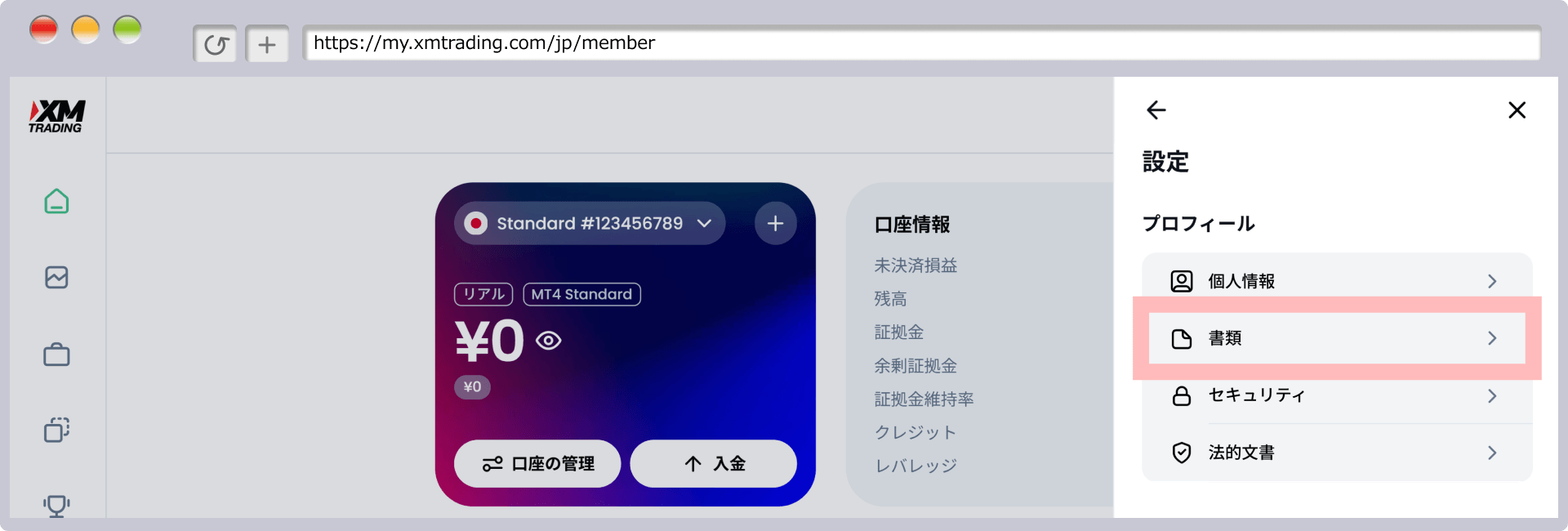Click the 残高 label
Image resolution: width=1568 pixels, height=531 pixels.
pos(890,299)
